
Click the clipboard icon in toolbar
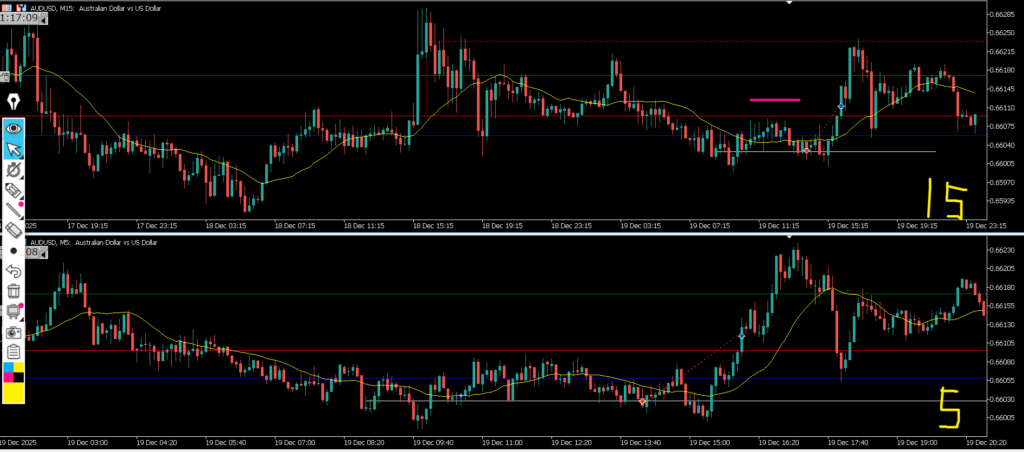click(x=14, y=351)
